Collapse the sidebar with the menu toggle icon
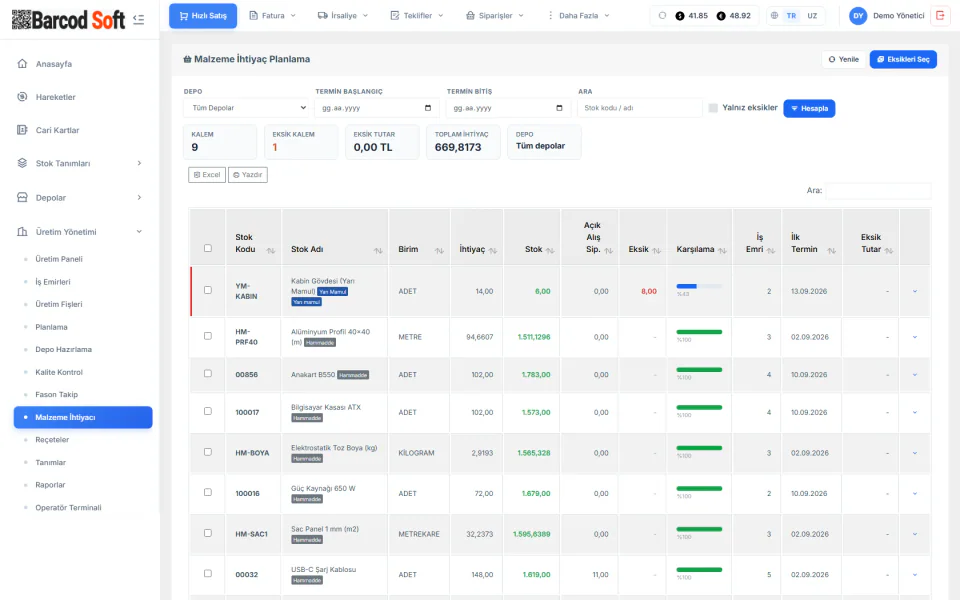 point(138,20)
